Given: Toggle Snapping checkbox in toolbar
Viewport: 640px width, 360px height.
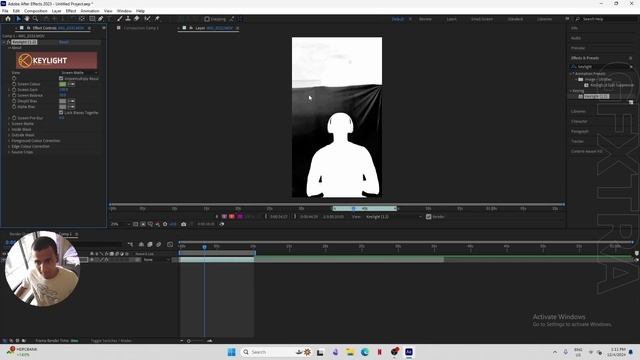Looking at the screenshot, I should coord(207,19).
